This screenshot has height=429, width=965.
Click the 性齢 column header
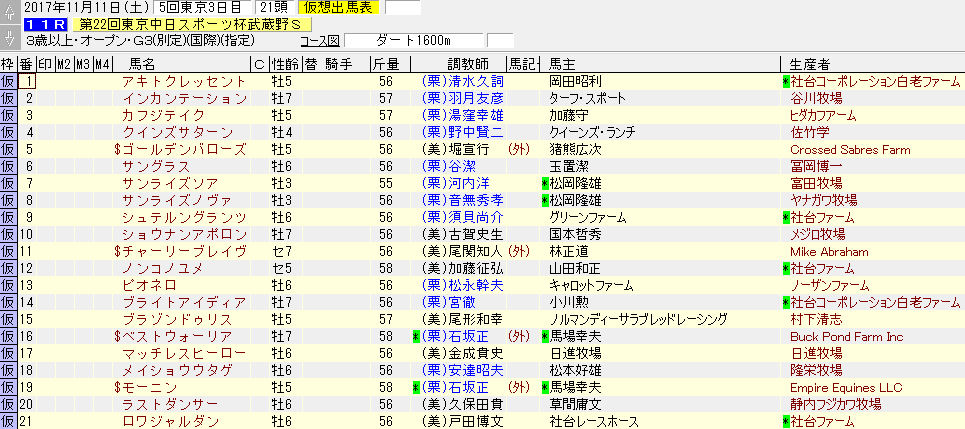(x=286, y=64)
